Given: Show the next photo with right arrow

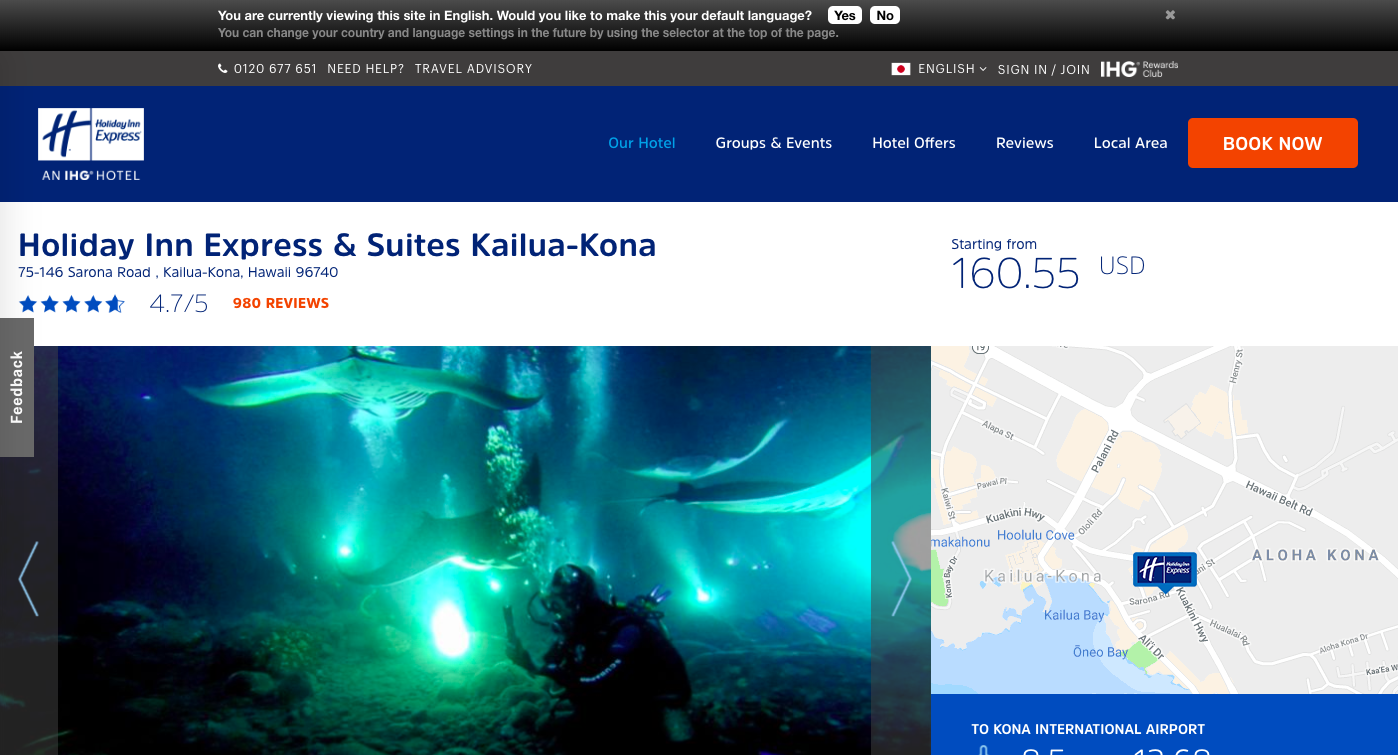Looking at the screenshot, I should coord(901,579).
